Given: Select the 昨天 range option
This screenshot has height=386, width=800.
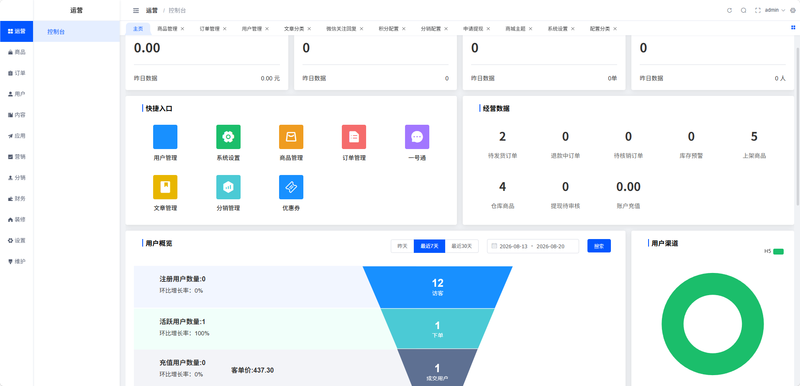Looking at the screenshot, I should tap(403, 246).
